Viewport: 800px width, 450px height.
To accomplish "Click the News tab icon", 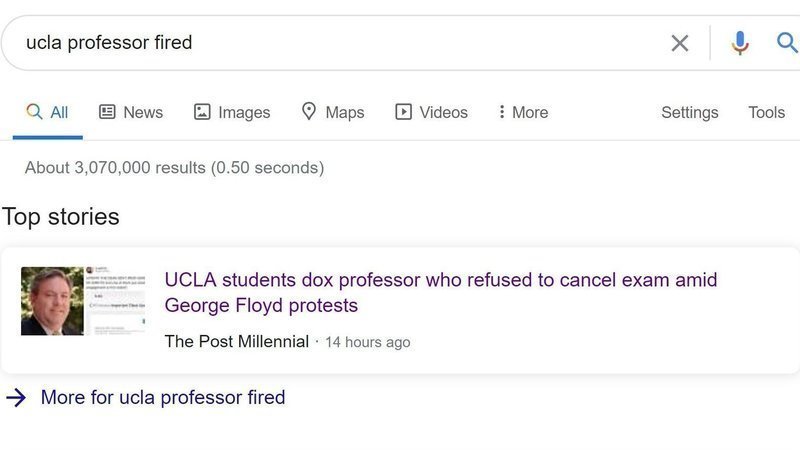I will point(107,112).
